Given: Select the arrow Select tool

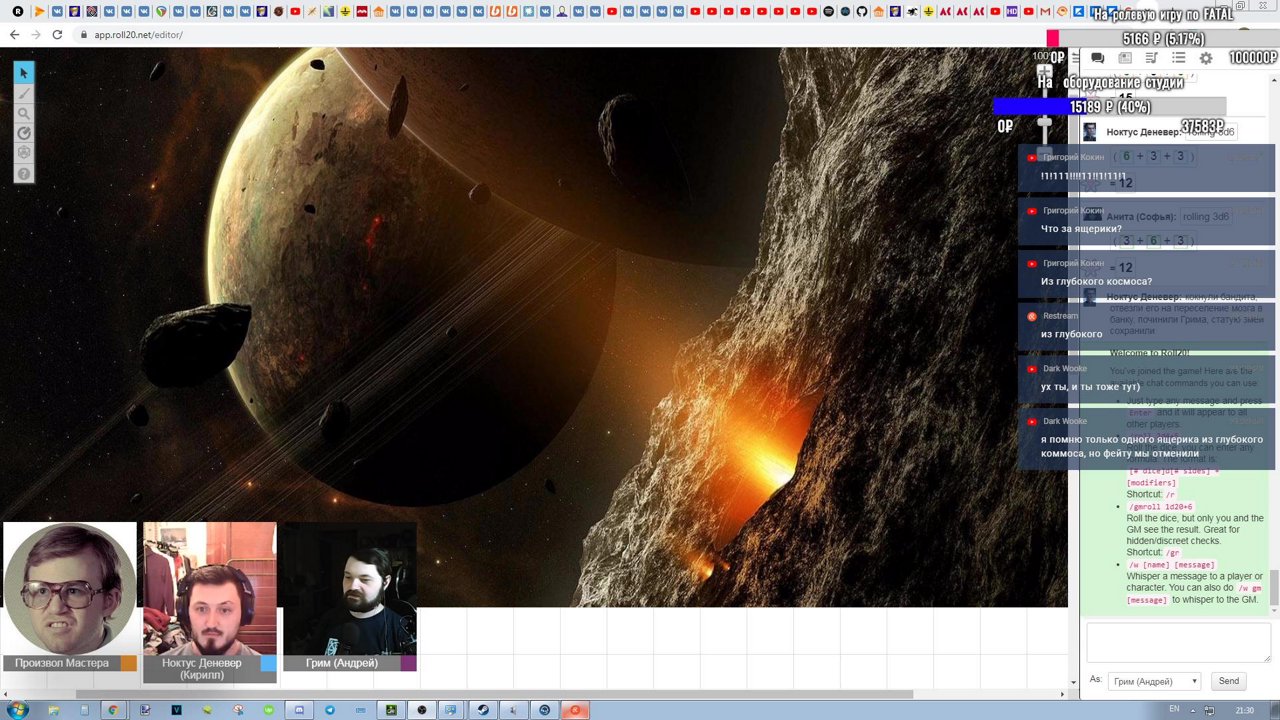Looking at the screenshot, I should 24,72.
